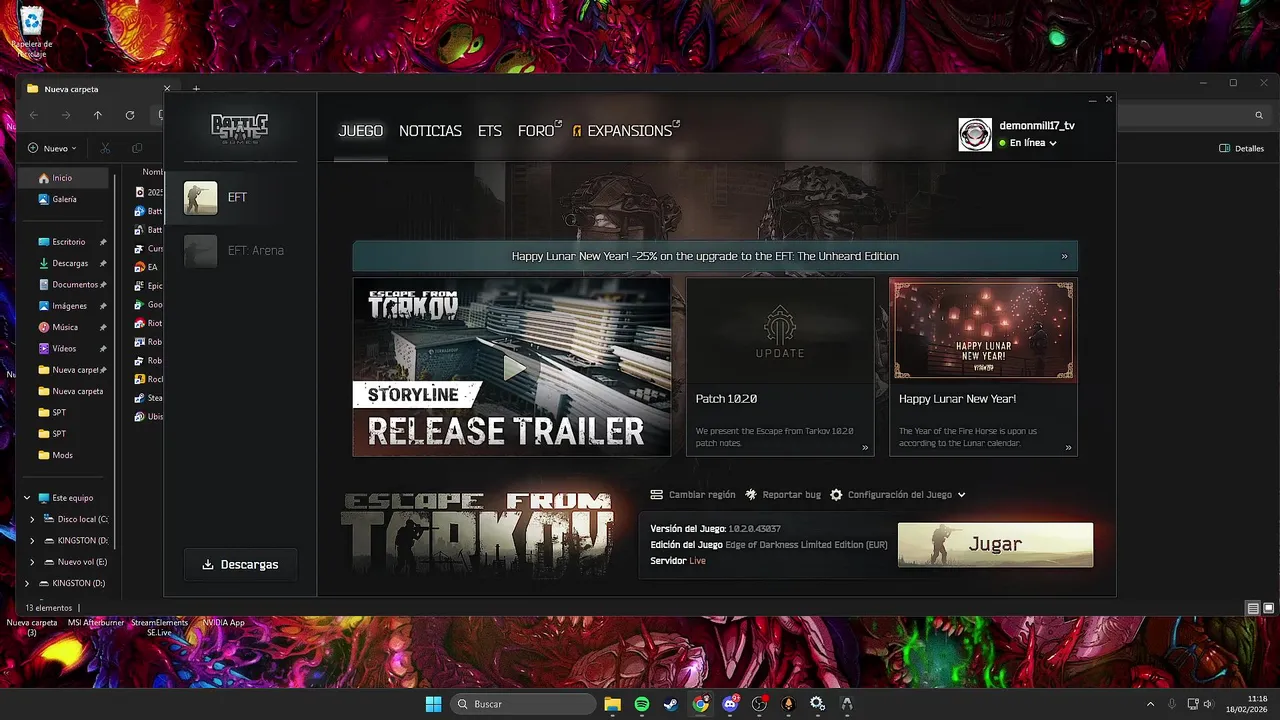Switch Explorer to large icons view
1280x720 pixels.
(1269, 608)
